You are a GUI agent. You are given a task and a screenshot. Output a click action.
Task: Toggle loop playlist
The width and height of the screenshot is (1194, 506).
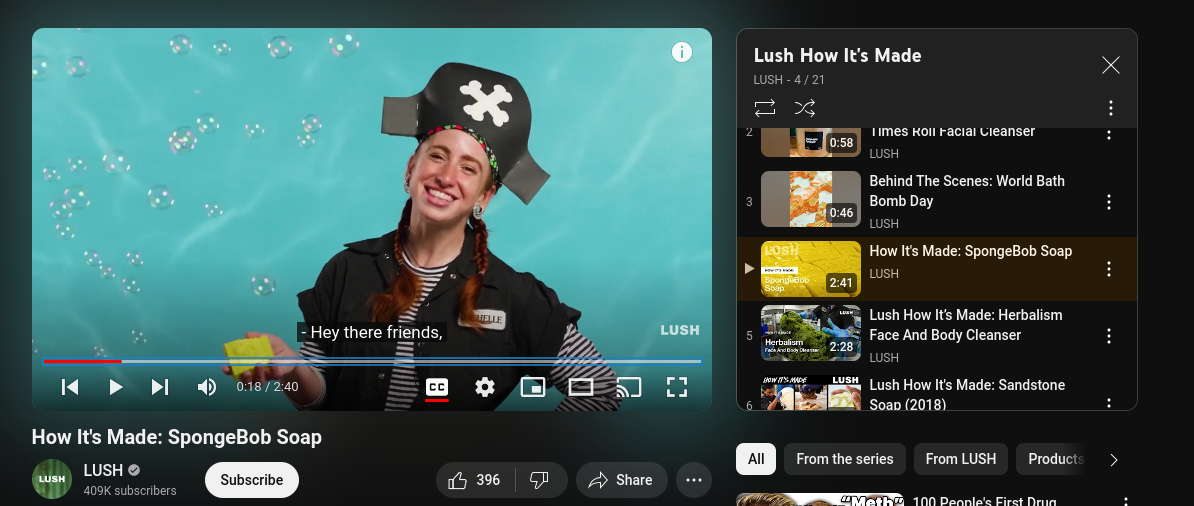click(765, 108)
